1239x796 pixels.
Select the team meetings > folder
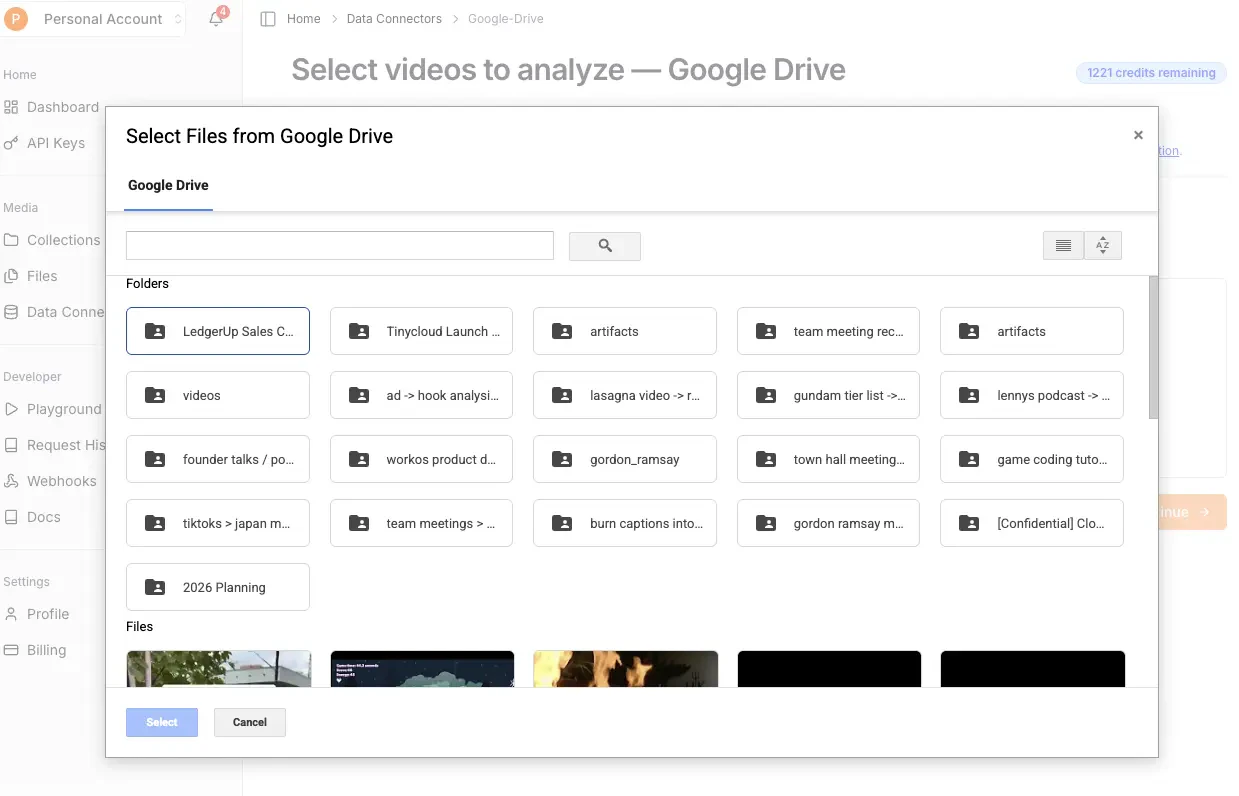(421, 523)
